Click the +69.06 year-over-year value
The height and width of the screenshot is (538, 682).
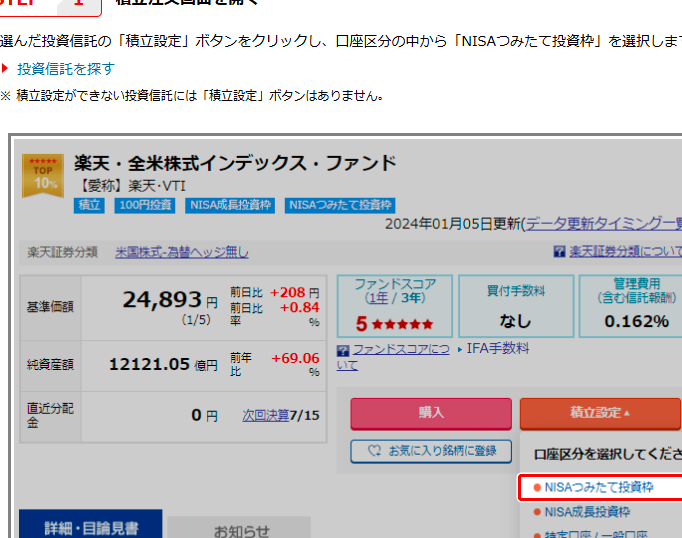[295, 358]
